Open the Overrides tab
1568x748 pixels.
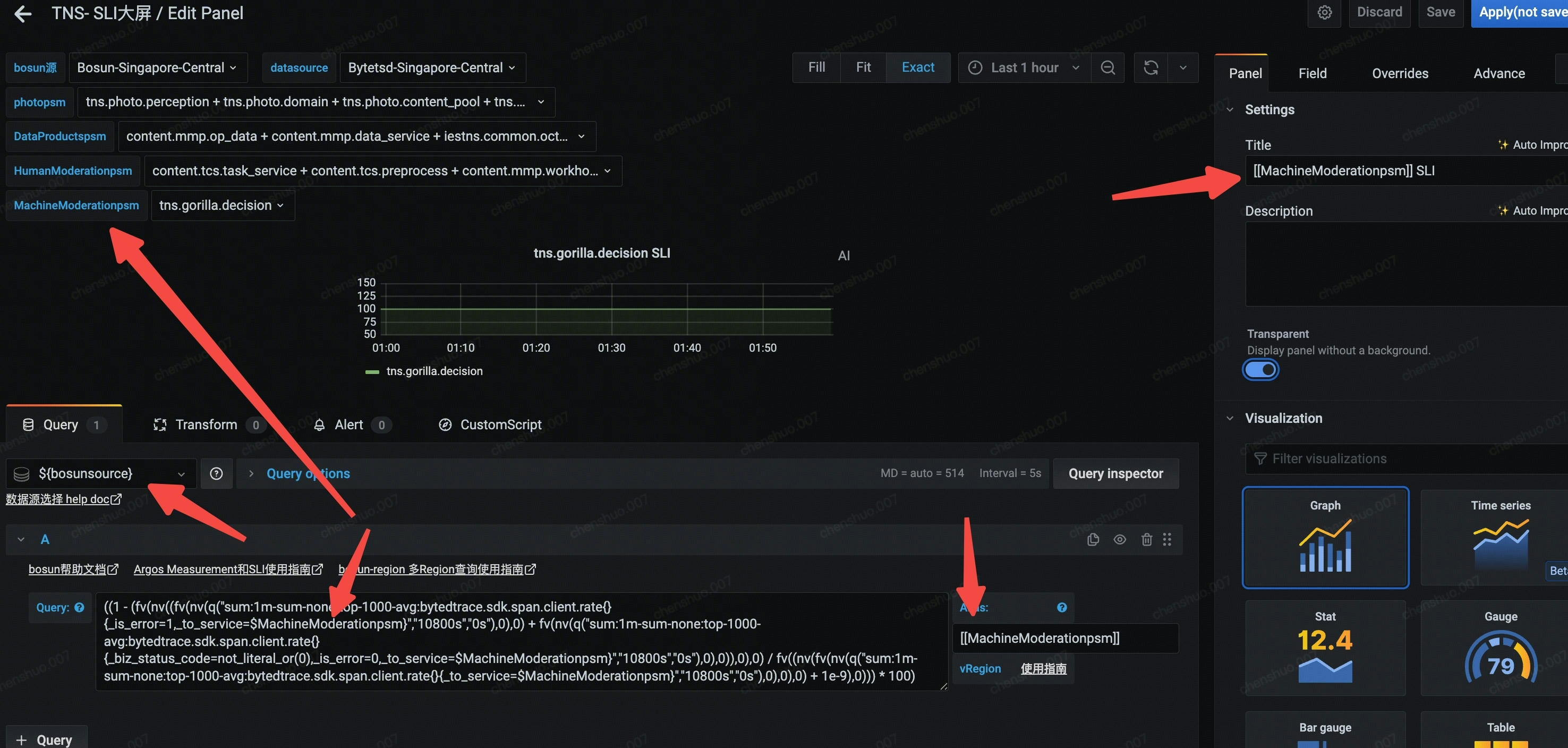click(1400, 74)
